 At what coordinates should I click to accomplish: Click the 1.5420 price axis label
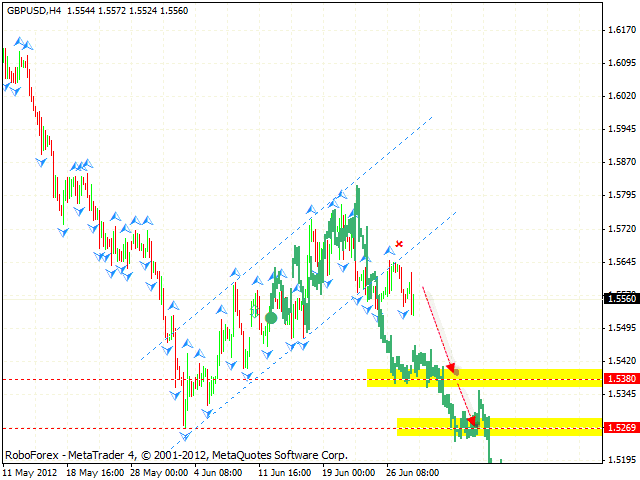click(x=622, y=361)
